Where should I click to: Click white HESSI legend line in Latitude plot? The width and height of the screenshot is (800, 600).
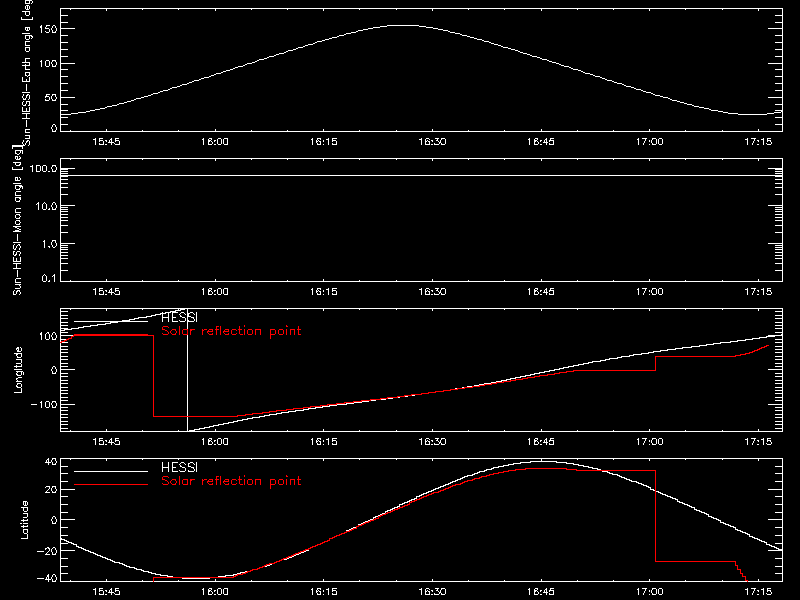[x=111, y=471]
